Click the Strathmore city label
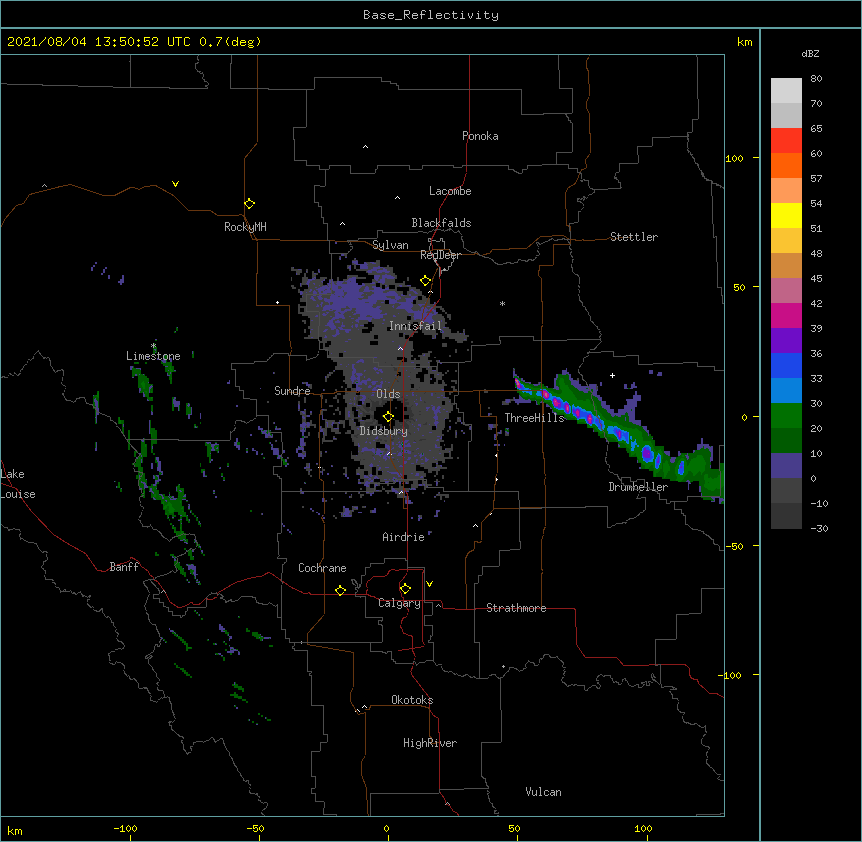This screenshot has width=862, height=842. click(516, 608)
